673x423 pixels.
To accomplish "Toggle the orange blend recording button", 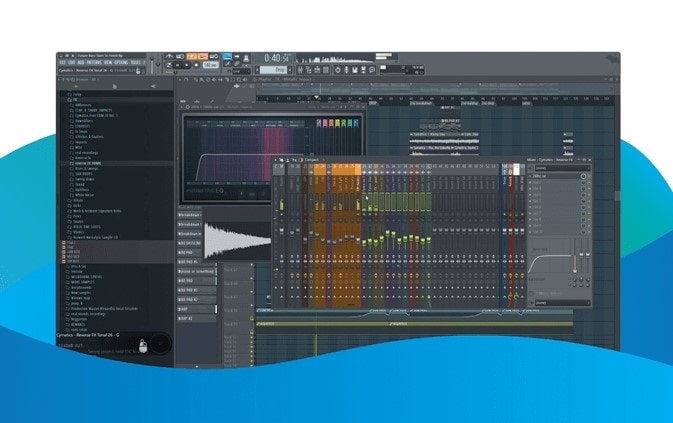I will [204, 56].
